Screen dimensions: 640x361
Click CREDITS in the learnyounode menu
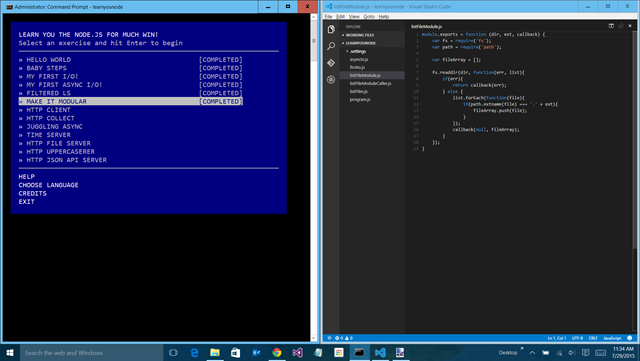coord(32,194)
